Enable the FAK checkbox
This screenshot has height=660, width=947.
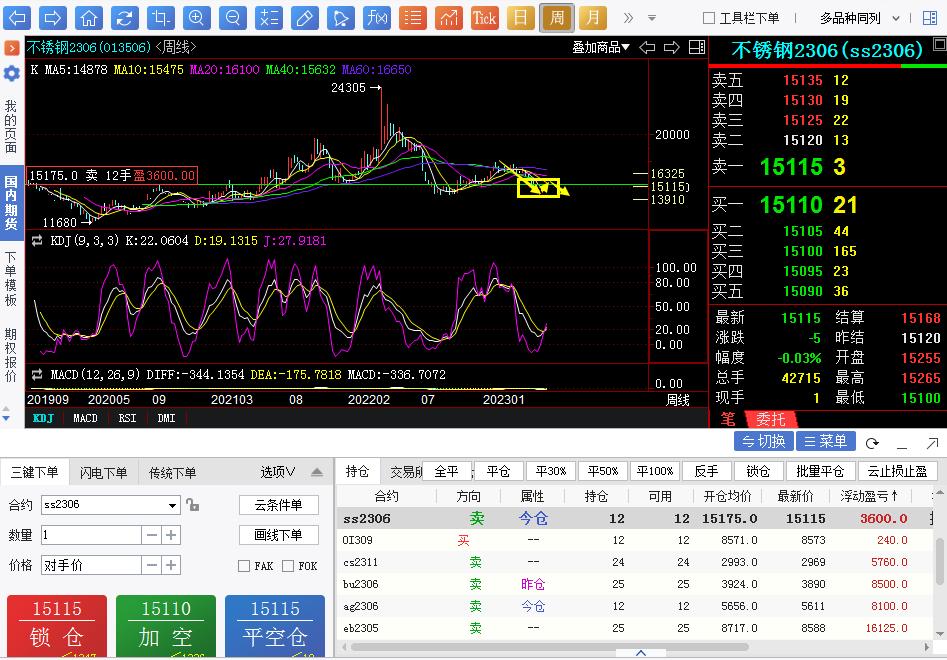(x=244, y=566)
